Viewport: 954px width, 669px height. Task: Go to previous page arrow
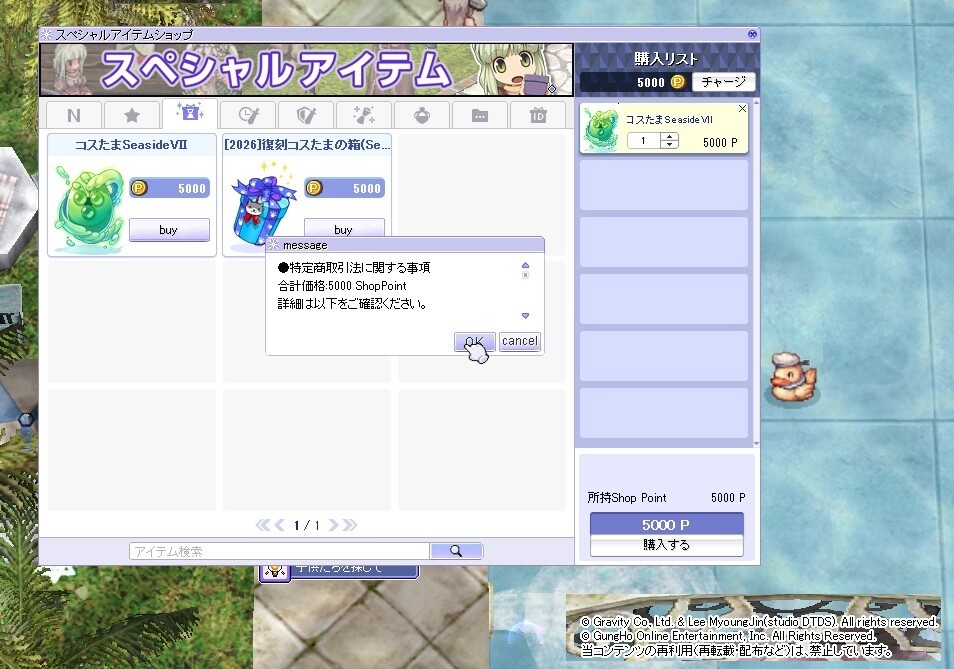279,525
